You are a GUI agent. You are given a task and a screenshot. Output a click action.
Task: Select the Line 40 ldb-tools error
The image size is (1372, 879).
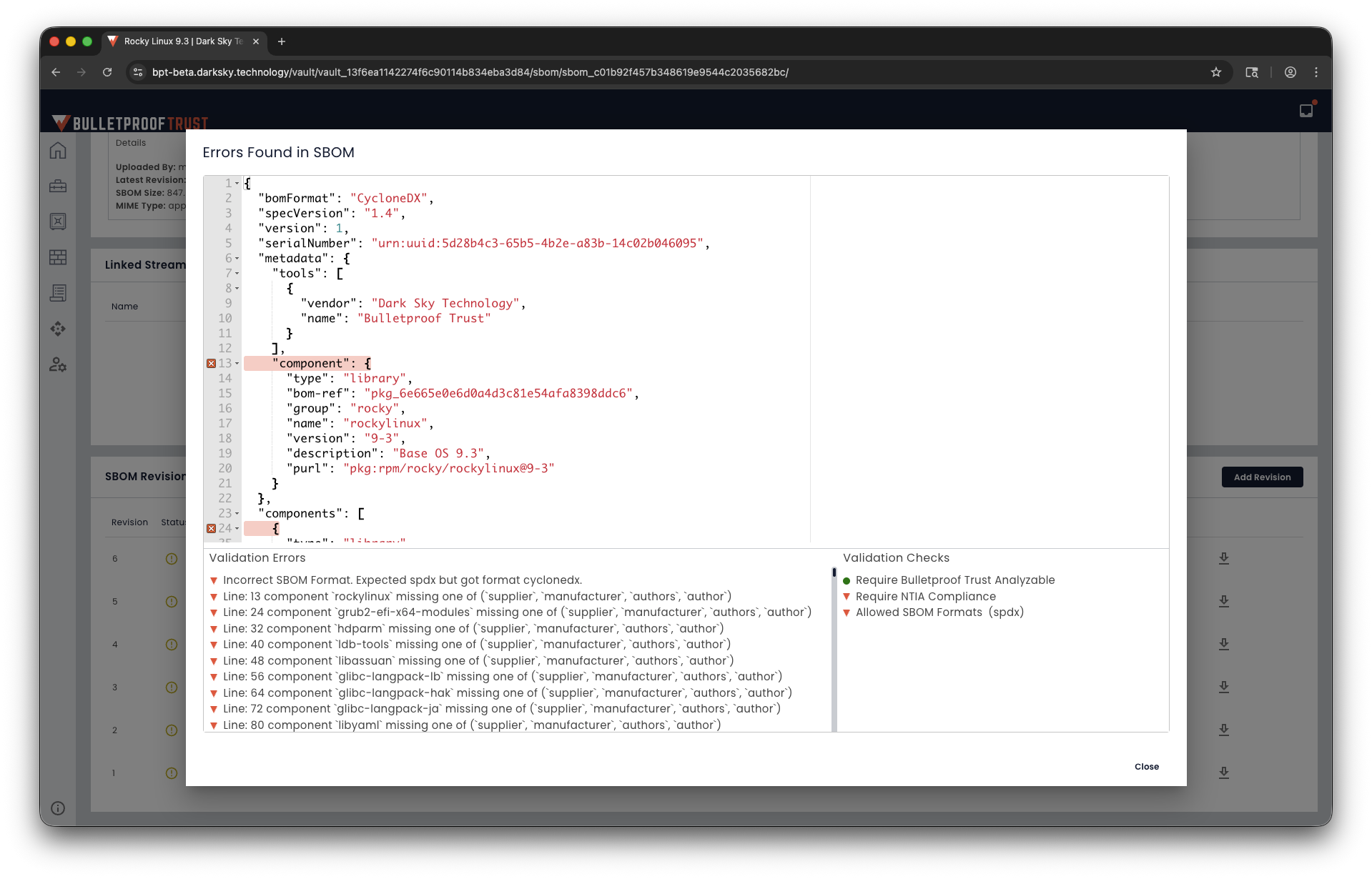click(x=477, y=645)
